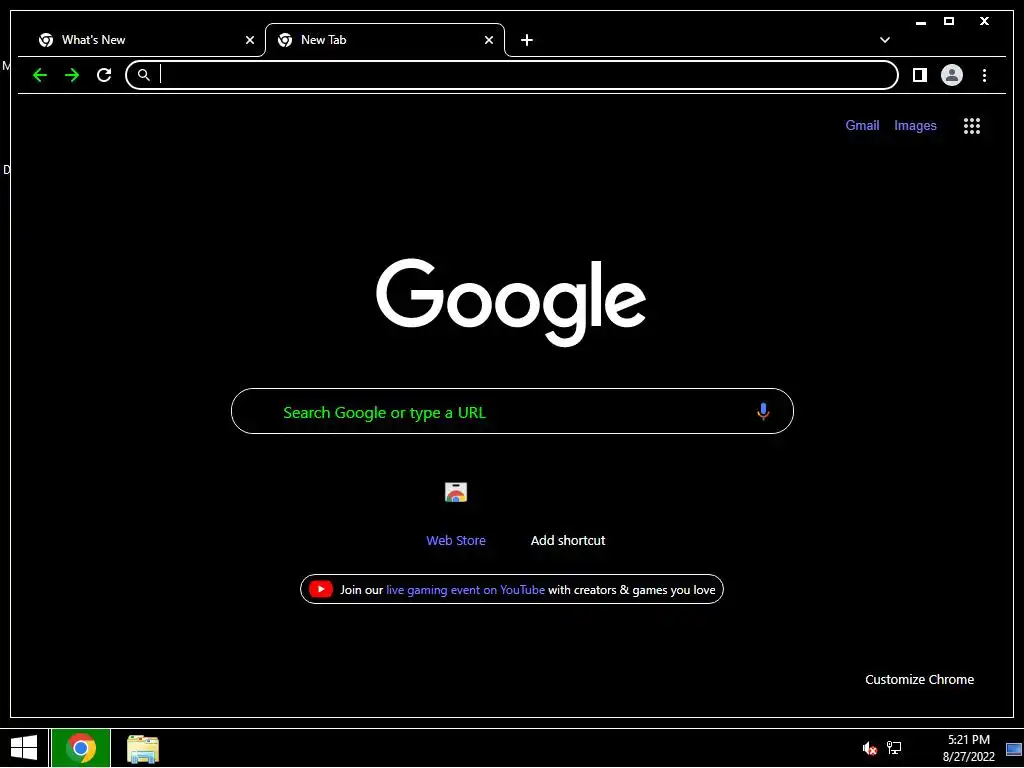Open the profile avatar menu

(x=952, y=75)
